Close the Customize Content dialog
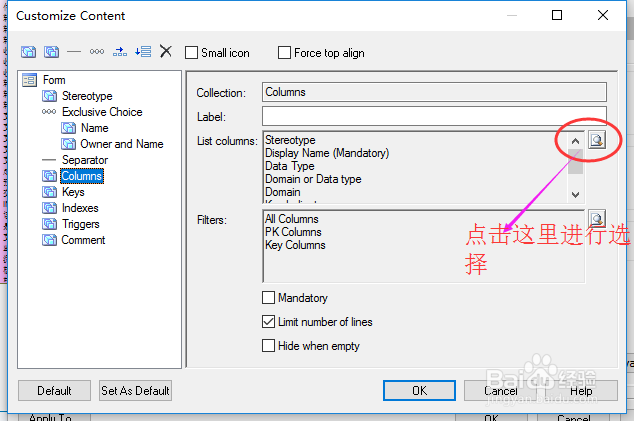 click(x=603, y=15)
